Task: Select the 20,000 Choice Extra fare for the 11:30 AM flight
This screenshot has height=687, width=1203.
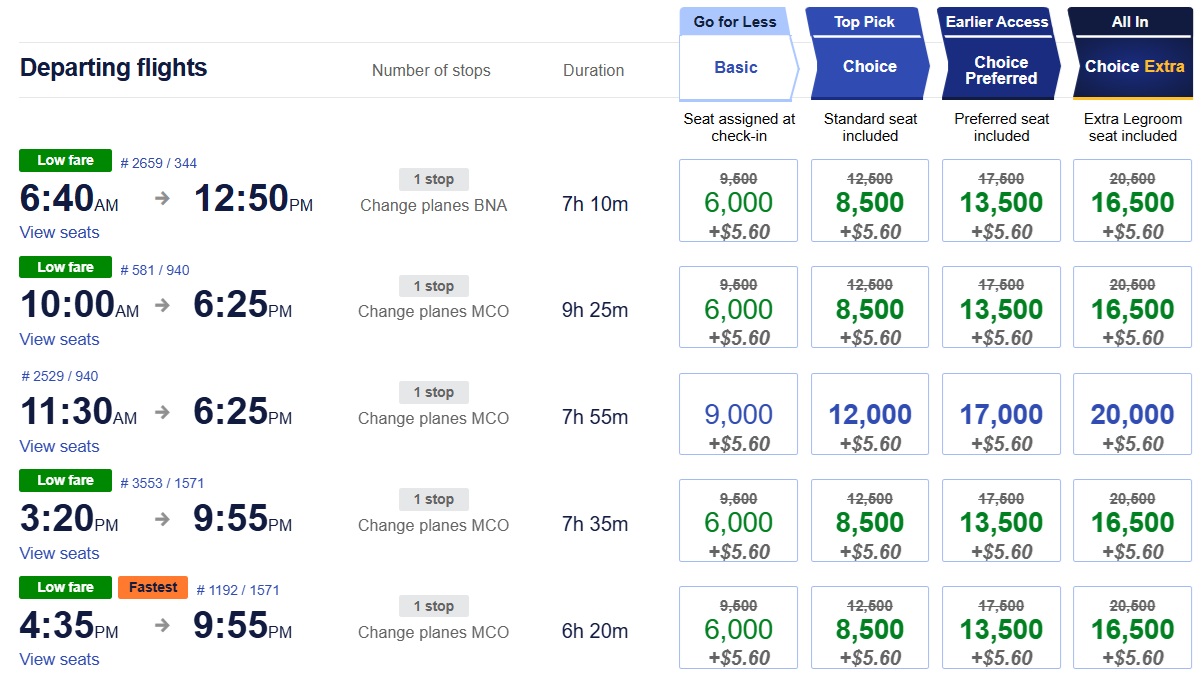Action: point(1131,413)
